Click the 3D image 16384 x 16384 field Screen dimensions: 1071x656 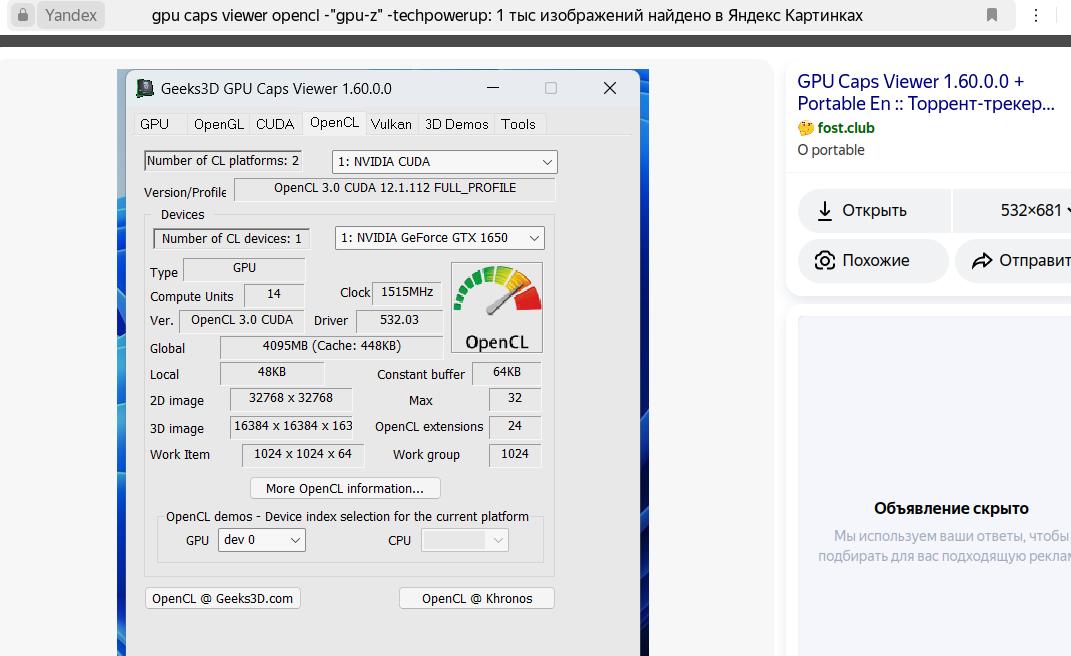(291, 426)
